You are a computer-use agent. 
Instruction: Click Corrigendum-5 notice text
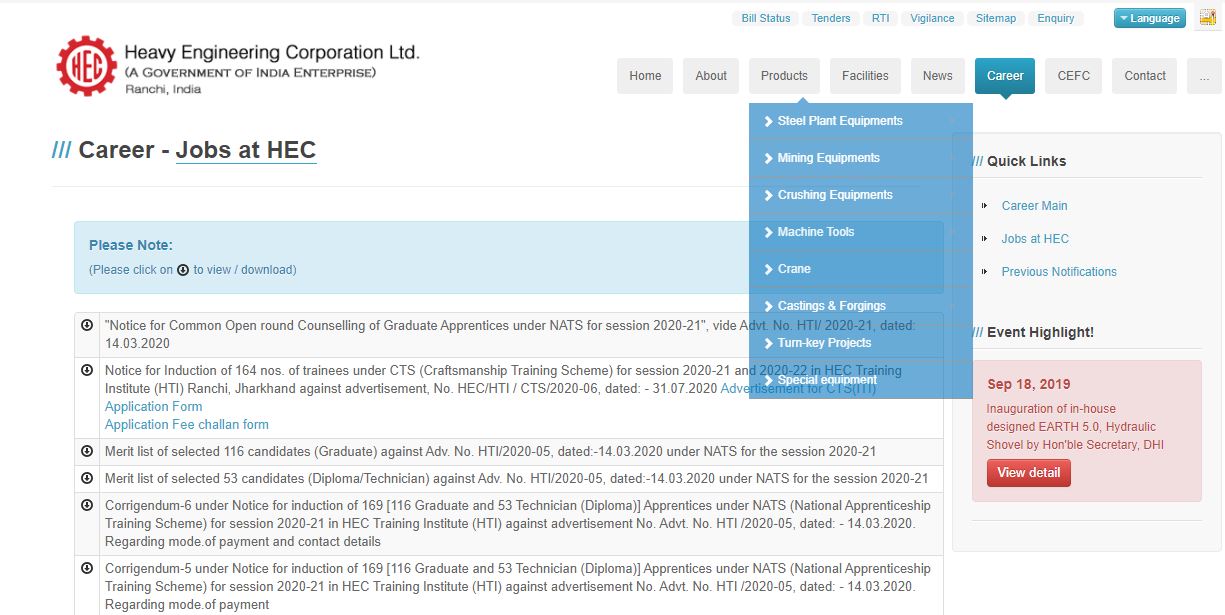[518, 587]
